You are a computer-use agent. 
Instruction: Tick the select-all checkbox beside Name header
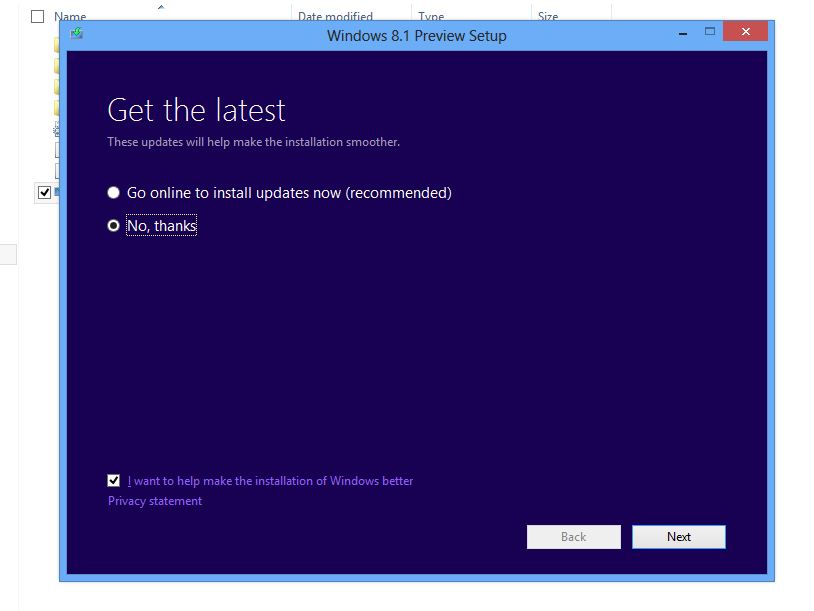point(37,17)
